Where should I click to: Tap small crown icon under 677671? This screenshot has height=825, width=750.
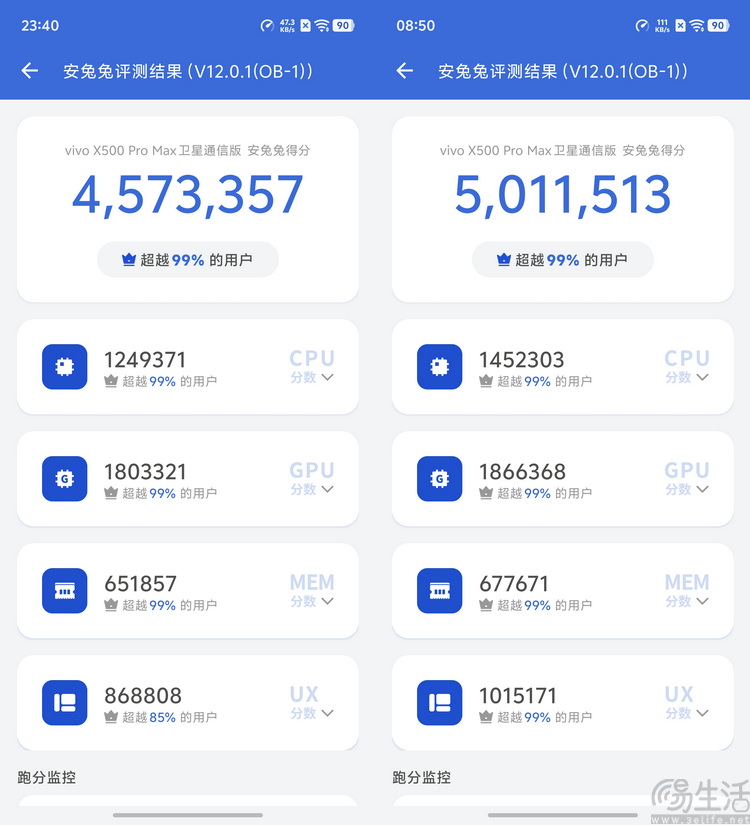(x=485, y=605)
